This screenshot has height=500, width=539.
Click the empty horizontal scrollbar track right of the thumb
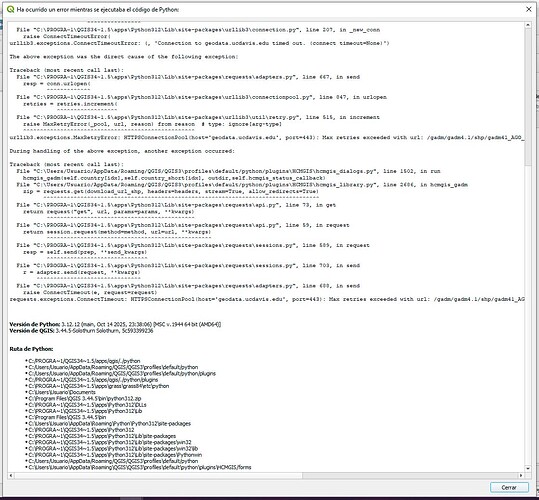[410, 476]
